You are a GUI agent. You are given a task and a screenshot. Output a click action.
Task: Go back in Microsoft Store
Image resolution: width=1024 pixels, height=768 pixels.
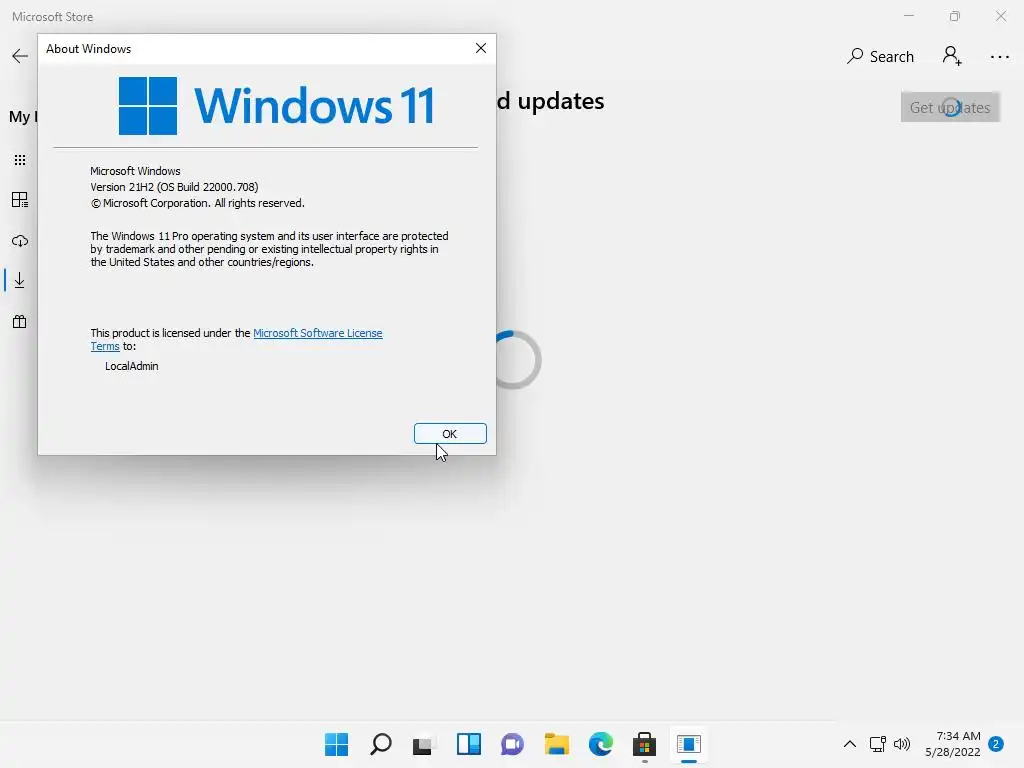(20, 56)
